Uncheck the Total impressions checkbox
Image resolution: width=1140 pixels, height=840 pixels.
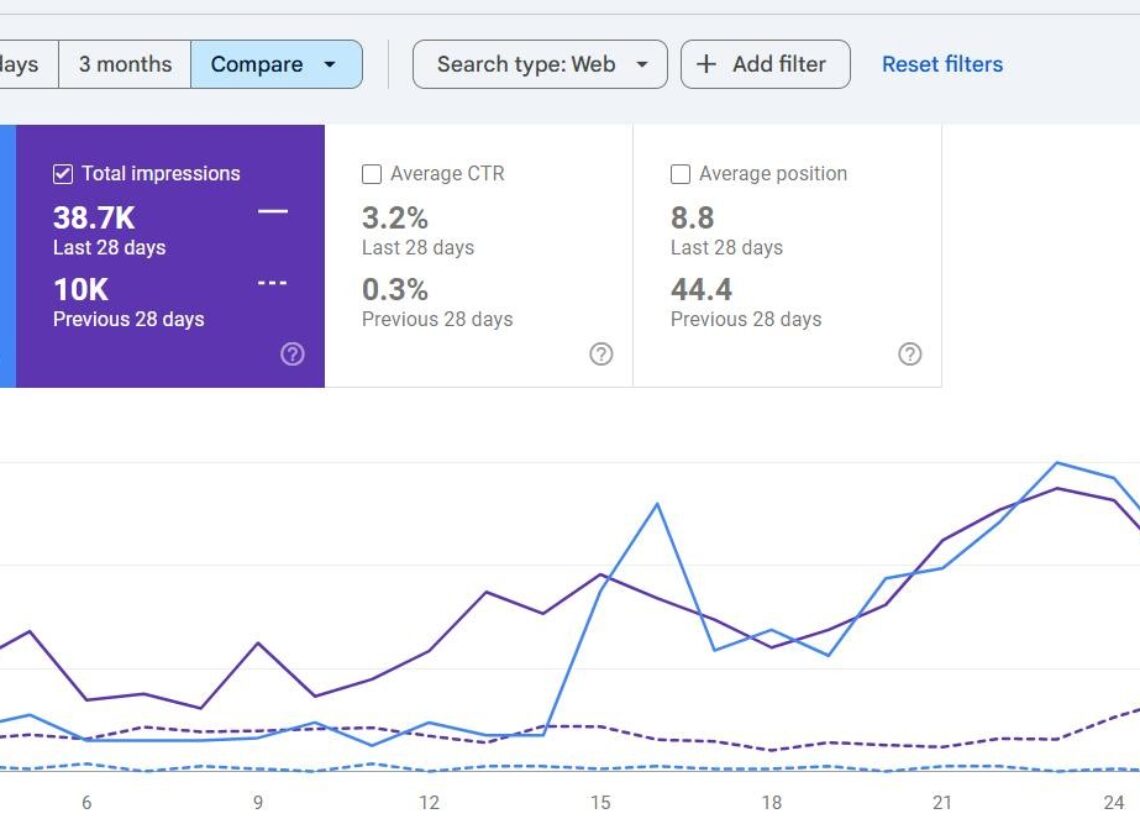click(62, 172)
